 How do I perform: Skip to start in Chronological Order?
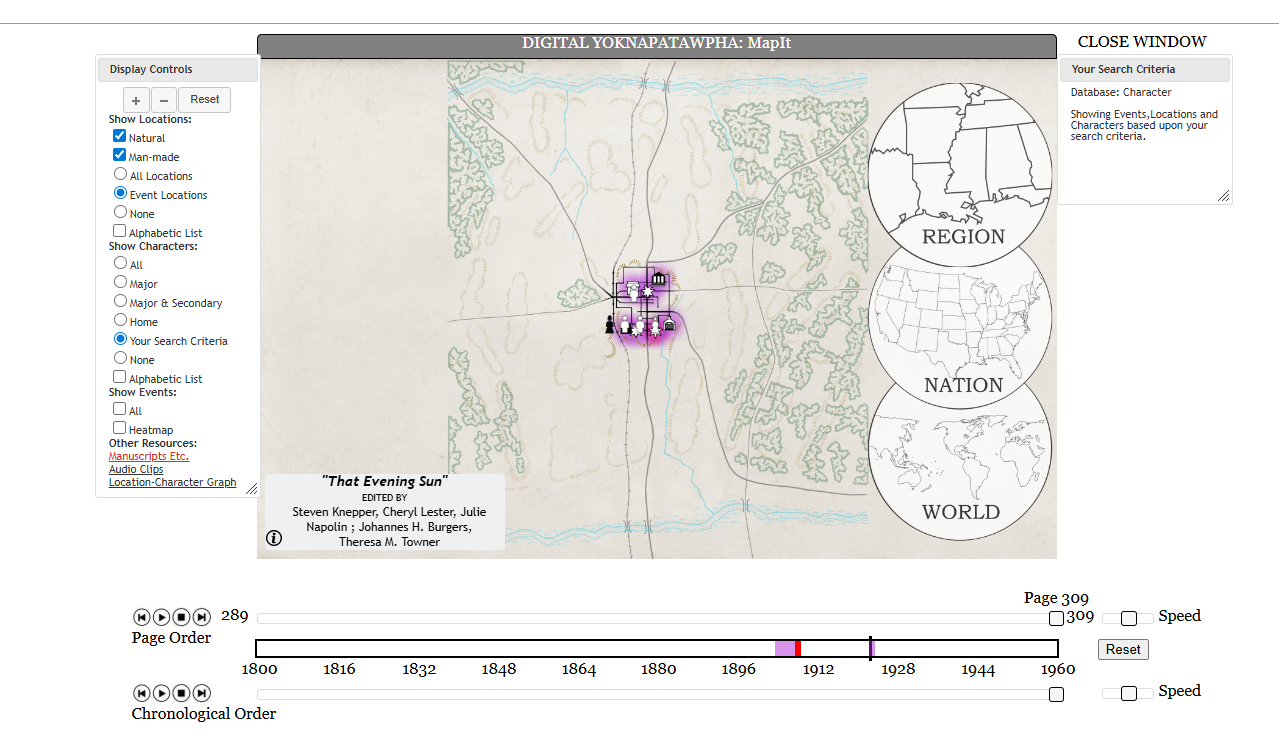(x=141, y=693)
